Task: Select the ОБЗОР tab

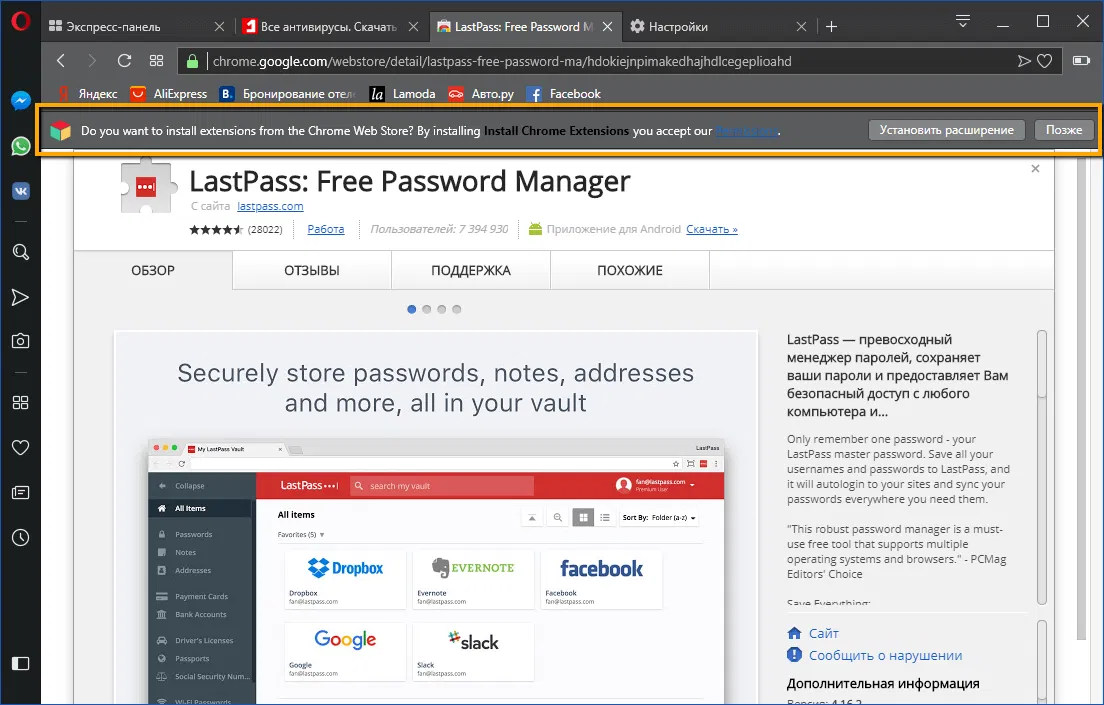Action: coord(153,270)
